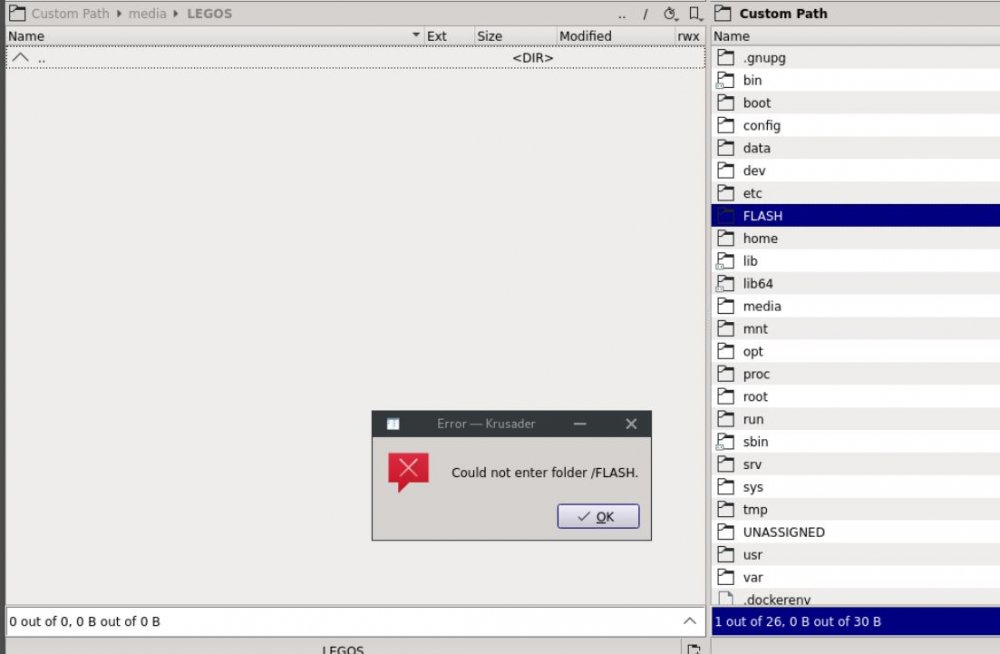This screenshot has height=654, width=1000.
Task: Go up with the '..' toolbar button
Action: [x=622, y=14]
